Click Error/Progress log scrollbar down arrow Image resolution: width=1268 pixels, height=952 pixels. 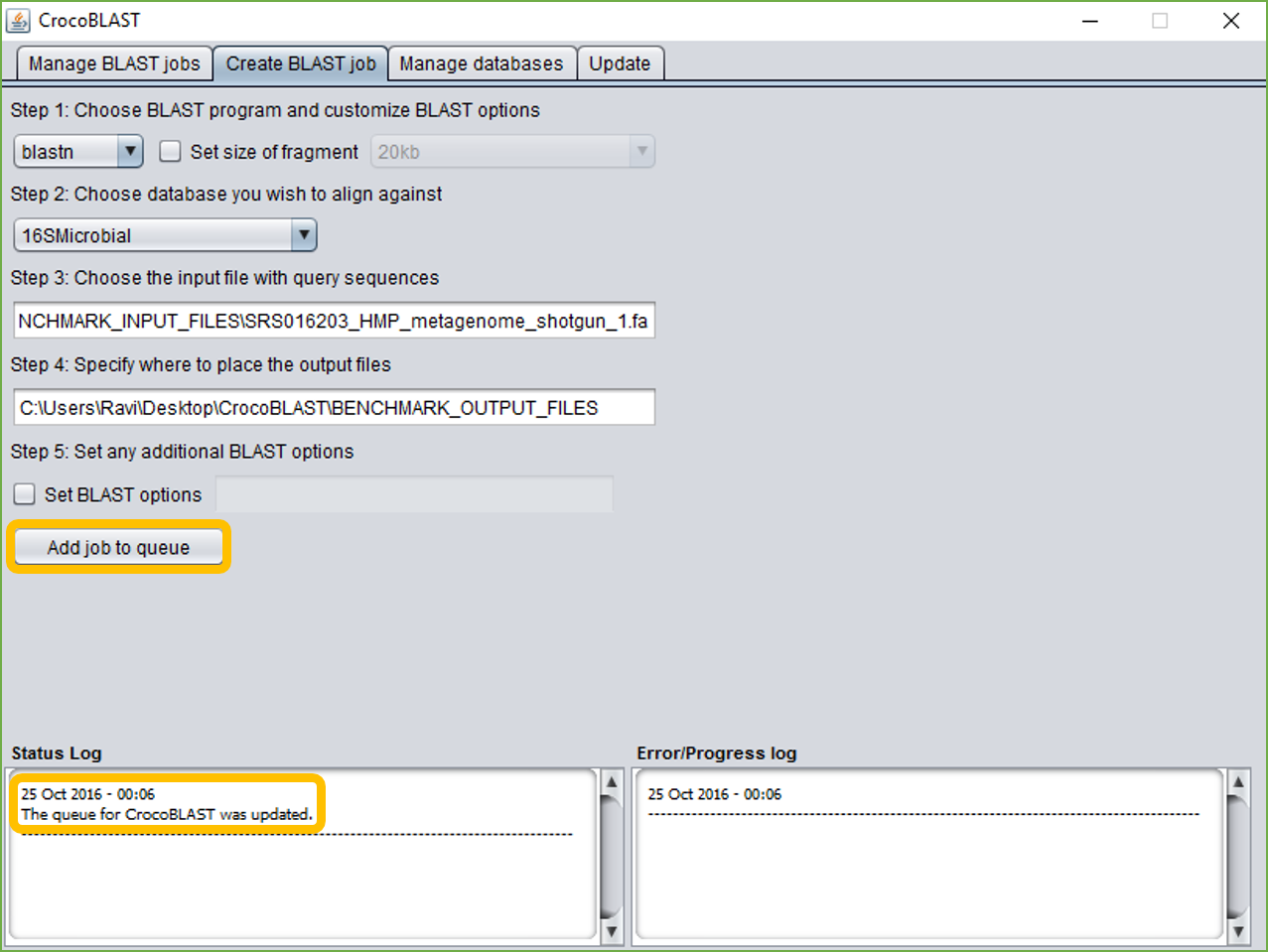click(x=1238, y=931)
